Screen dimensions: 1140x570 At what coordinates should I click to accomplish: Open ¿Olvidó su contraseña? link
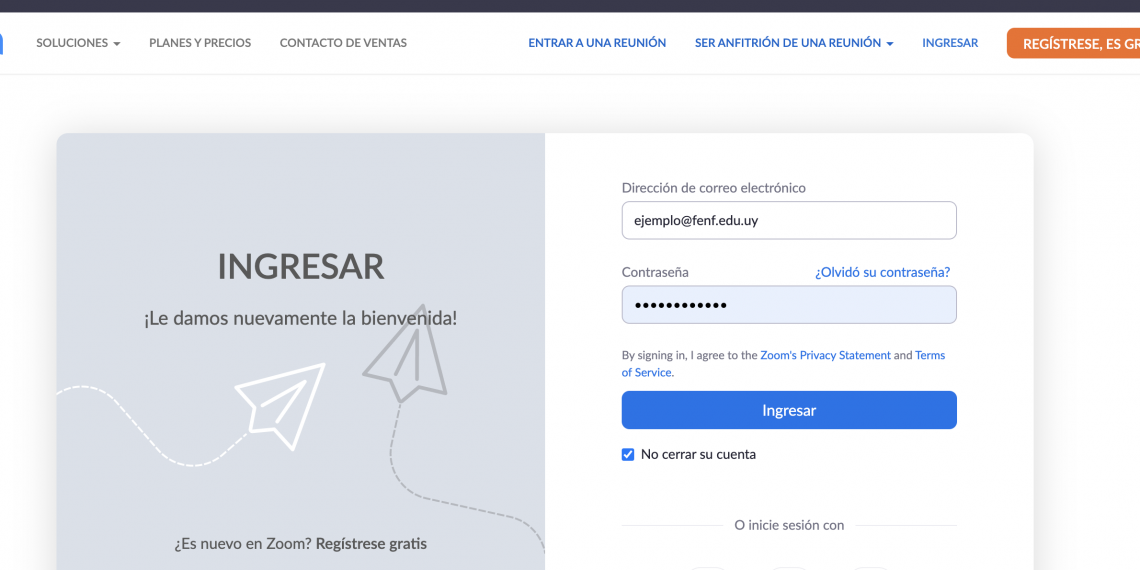coord(882,272)
